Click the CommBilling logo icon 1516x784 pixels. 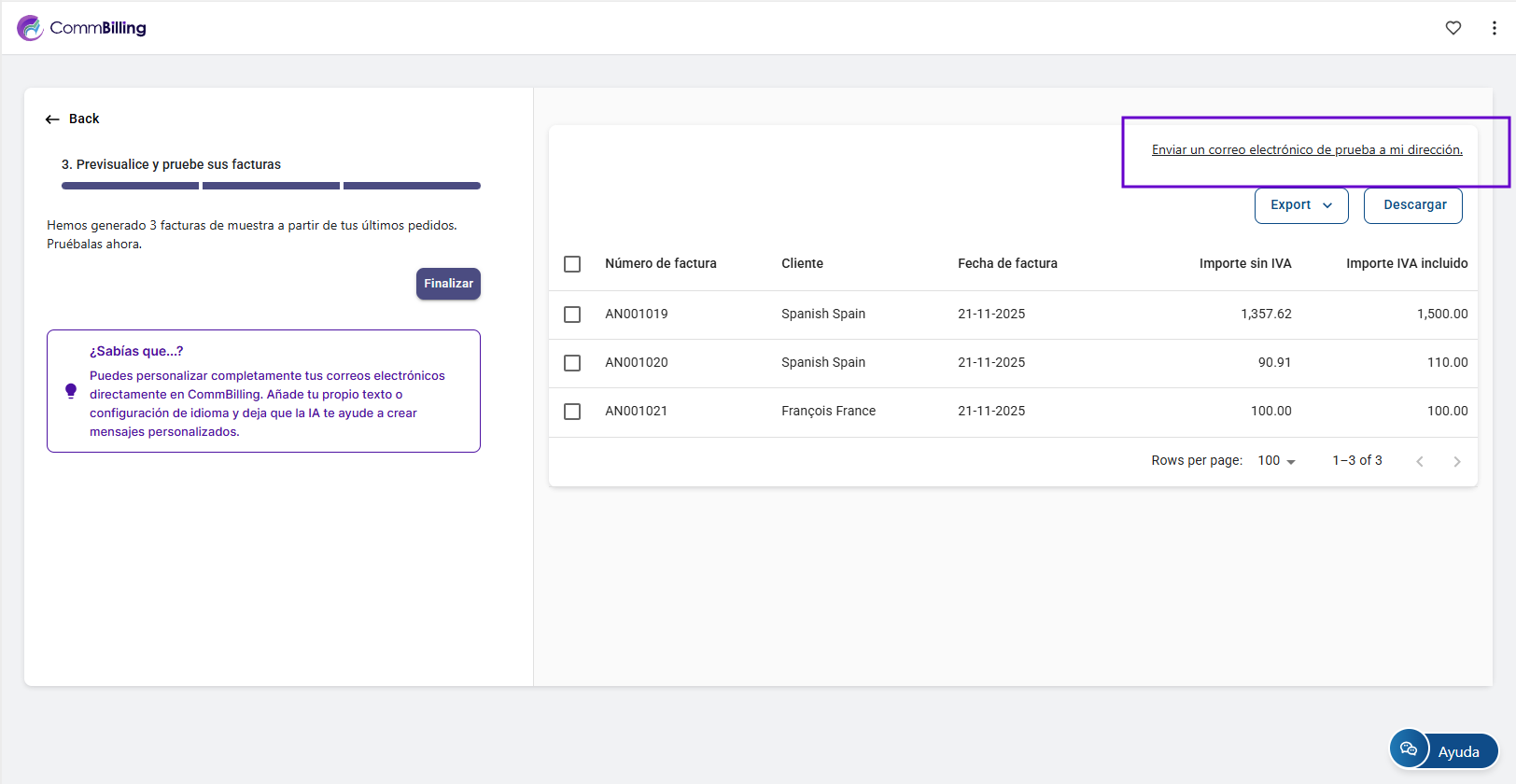click(30, 28)
